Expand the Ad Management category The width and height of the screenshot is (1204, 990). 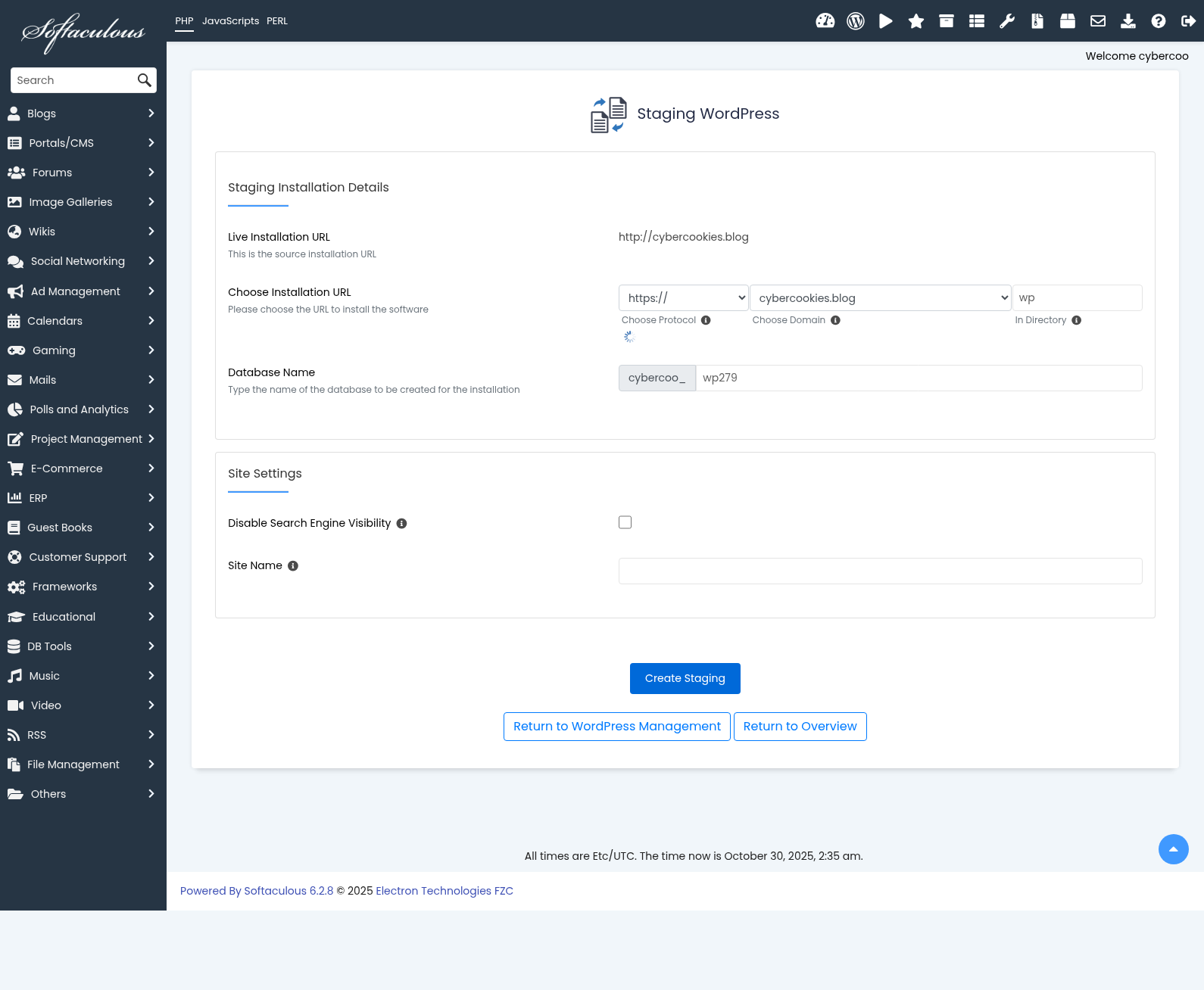tap(83, 291)
